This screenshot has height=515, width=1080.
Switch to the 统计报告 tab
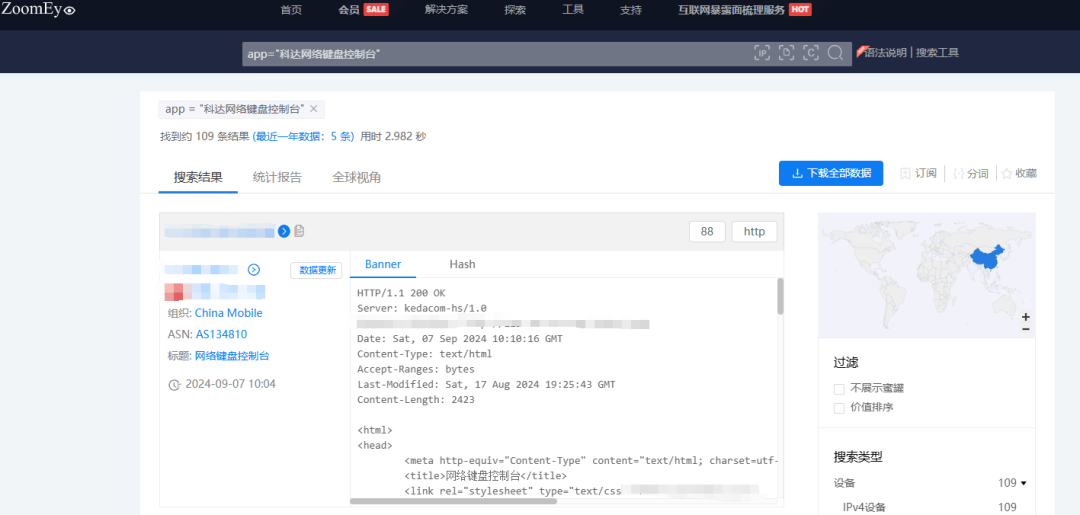[x=277, y=177]
